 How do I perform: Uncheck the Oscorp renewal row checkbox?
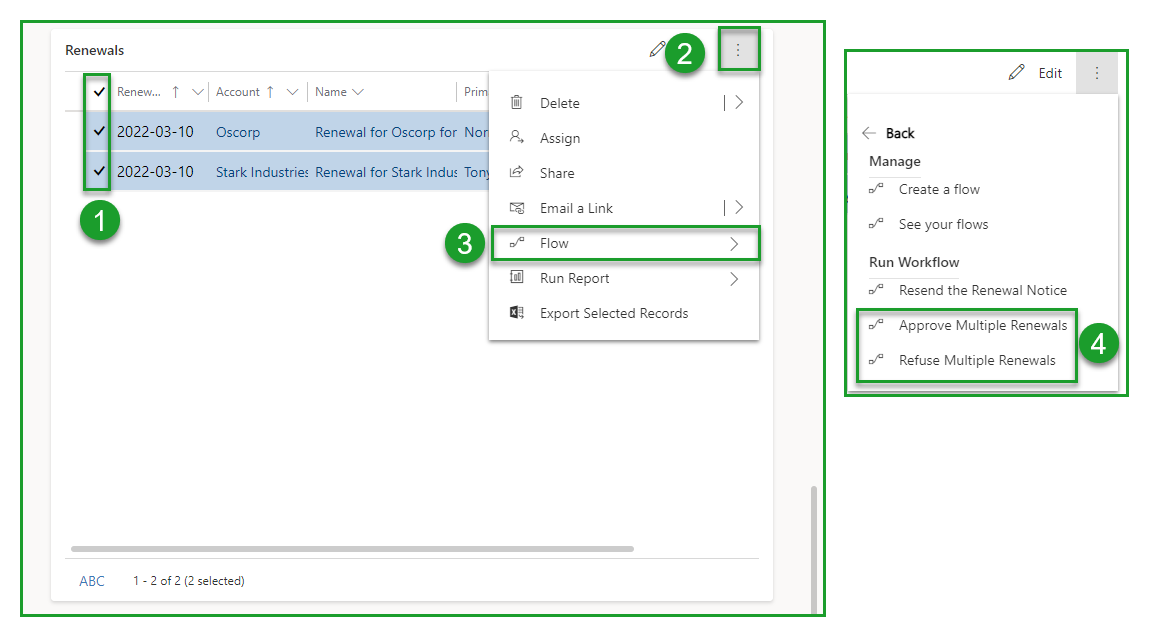pos(99,131)
